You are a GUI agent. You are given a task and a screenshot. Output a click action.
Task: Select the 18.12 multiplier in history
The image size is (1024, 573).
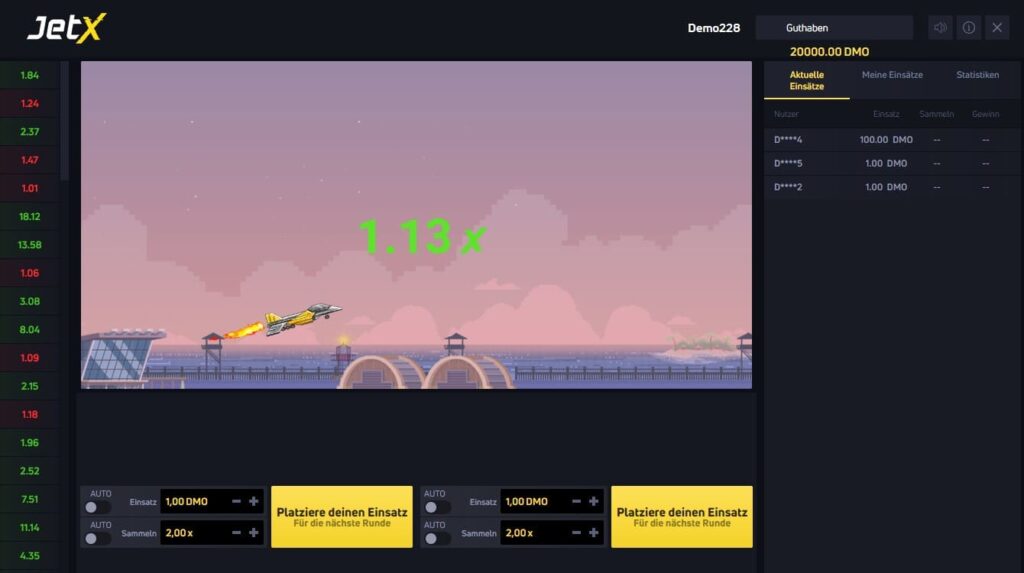click(29, 216)
